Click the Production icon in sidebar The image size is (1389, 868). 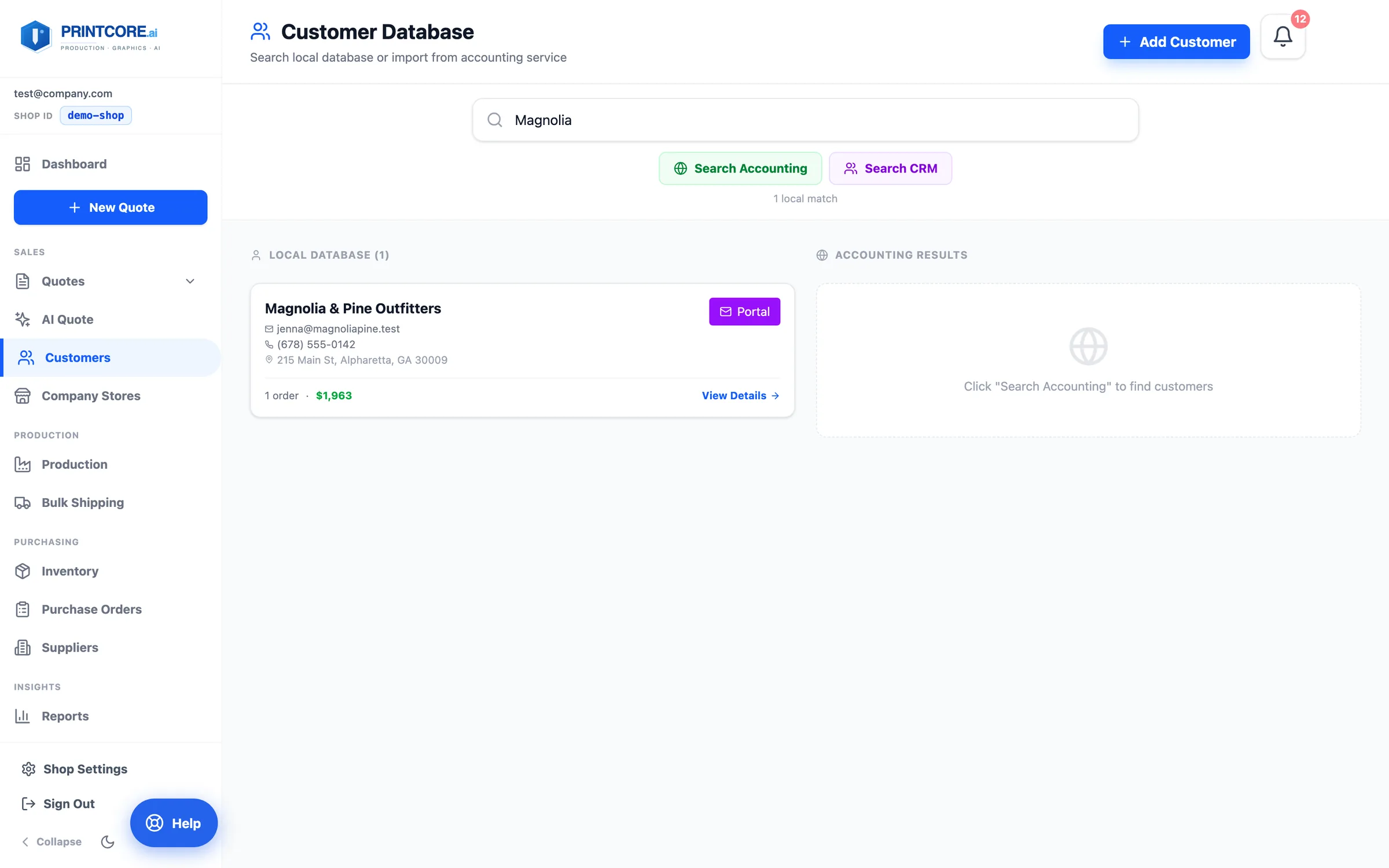23,464
